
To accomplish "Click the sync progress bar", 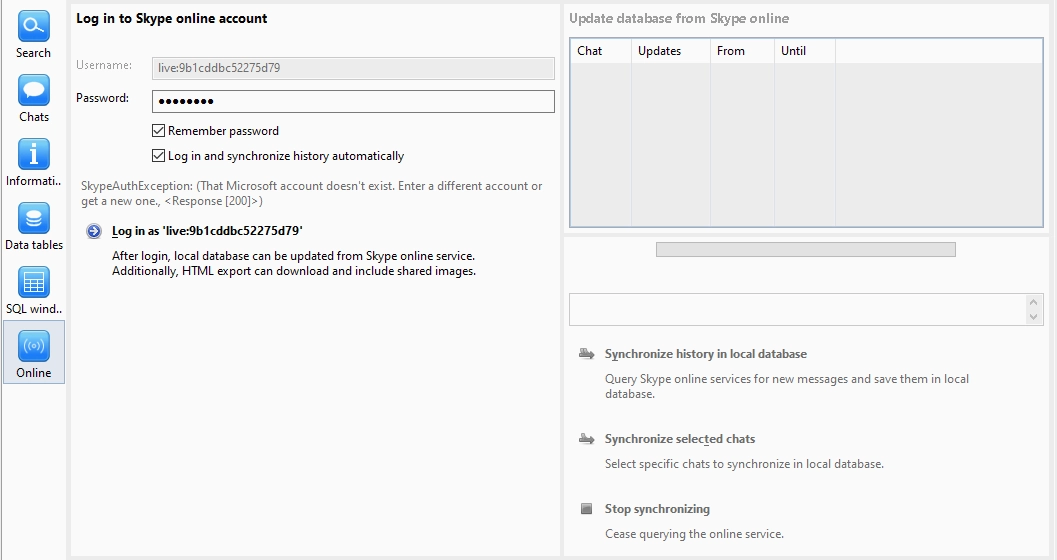I will click(805, 250).
